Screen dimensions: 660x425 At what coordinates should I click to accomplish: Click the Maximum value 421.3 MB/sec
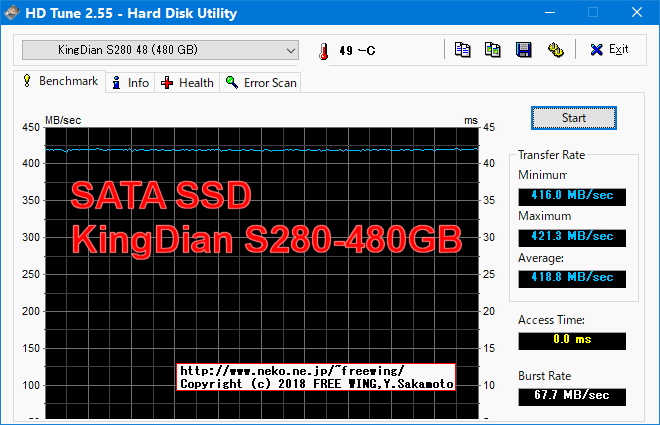572,237
